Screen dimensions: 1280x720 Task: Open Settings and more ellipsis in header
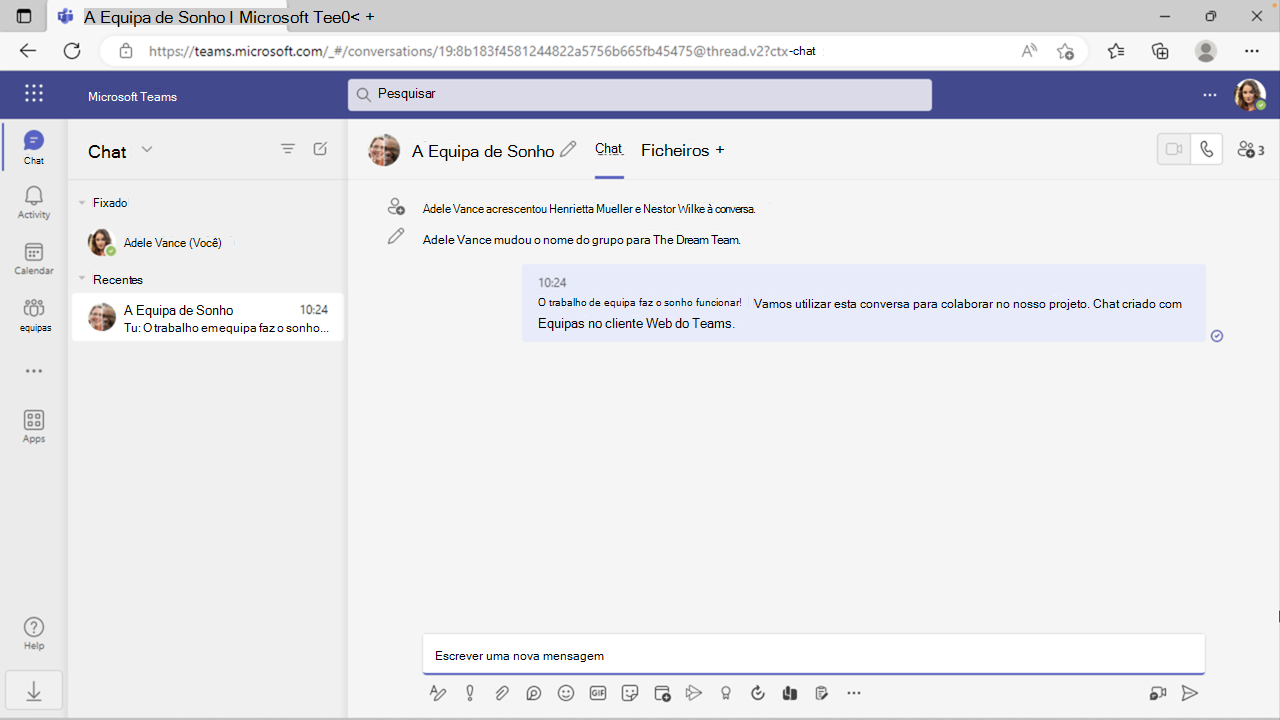click(1210, 95)
